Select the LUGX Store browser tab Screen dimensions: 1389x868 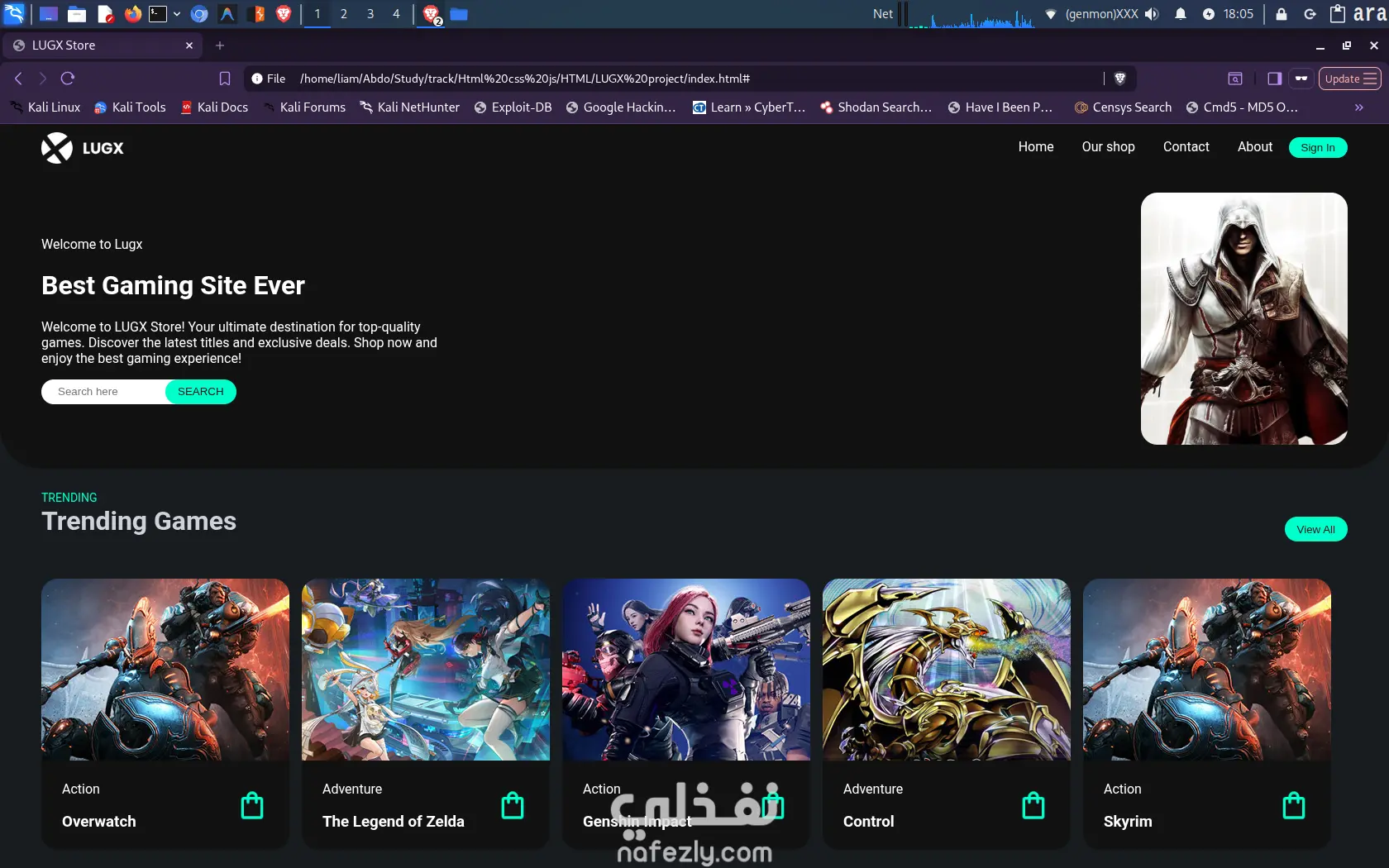point(103,45)
